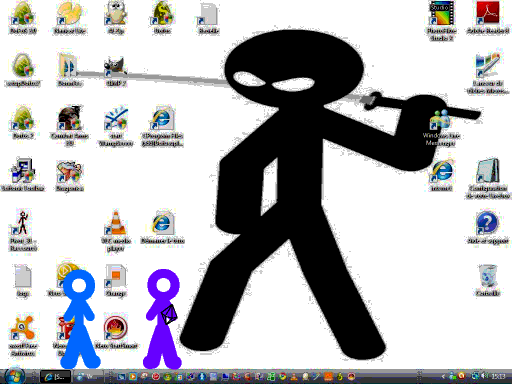Open the blue cross MSN shortcut
Image resolution: width=512 pixels, height=384 pixels.
(116, 126)
